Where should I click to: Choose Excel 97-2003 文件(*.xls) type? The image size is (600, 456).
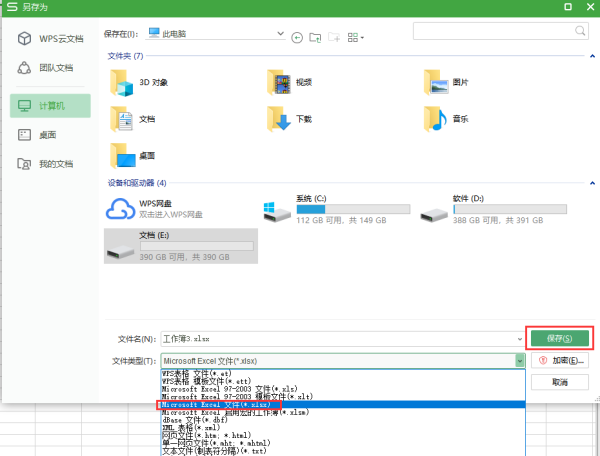point(343,389)
